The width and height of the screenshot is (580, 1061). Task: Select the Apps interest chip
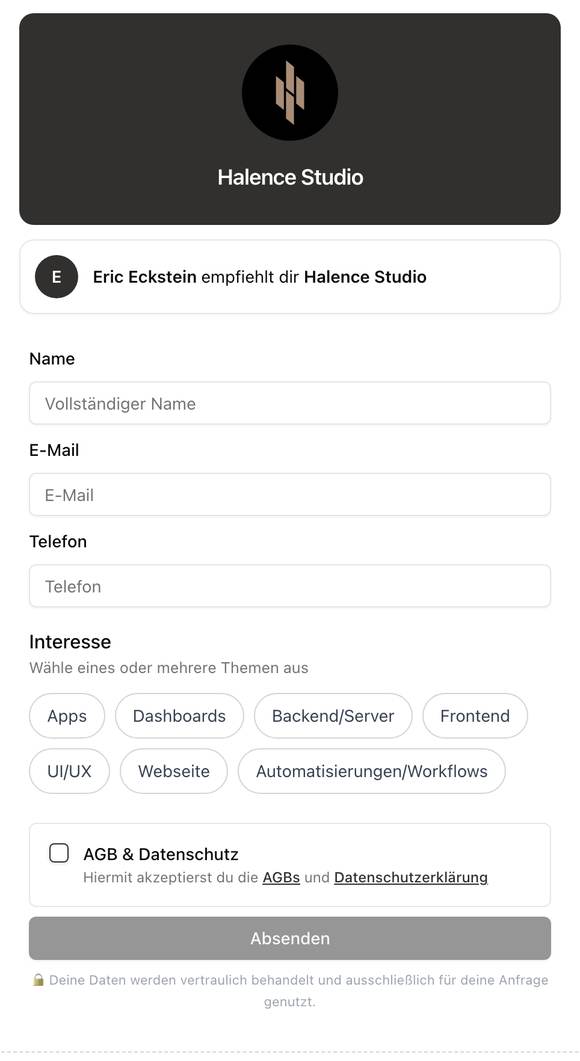[67, 716]
